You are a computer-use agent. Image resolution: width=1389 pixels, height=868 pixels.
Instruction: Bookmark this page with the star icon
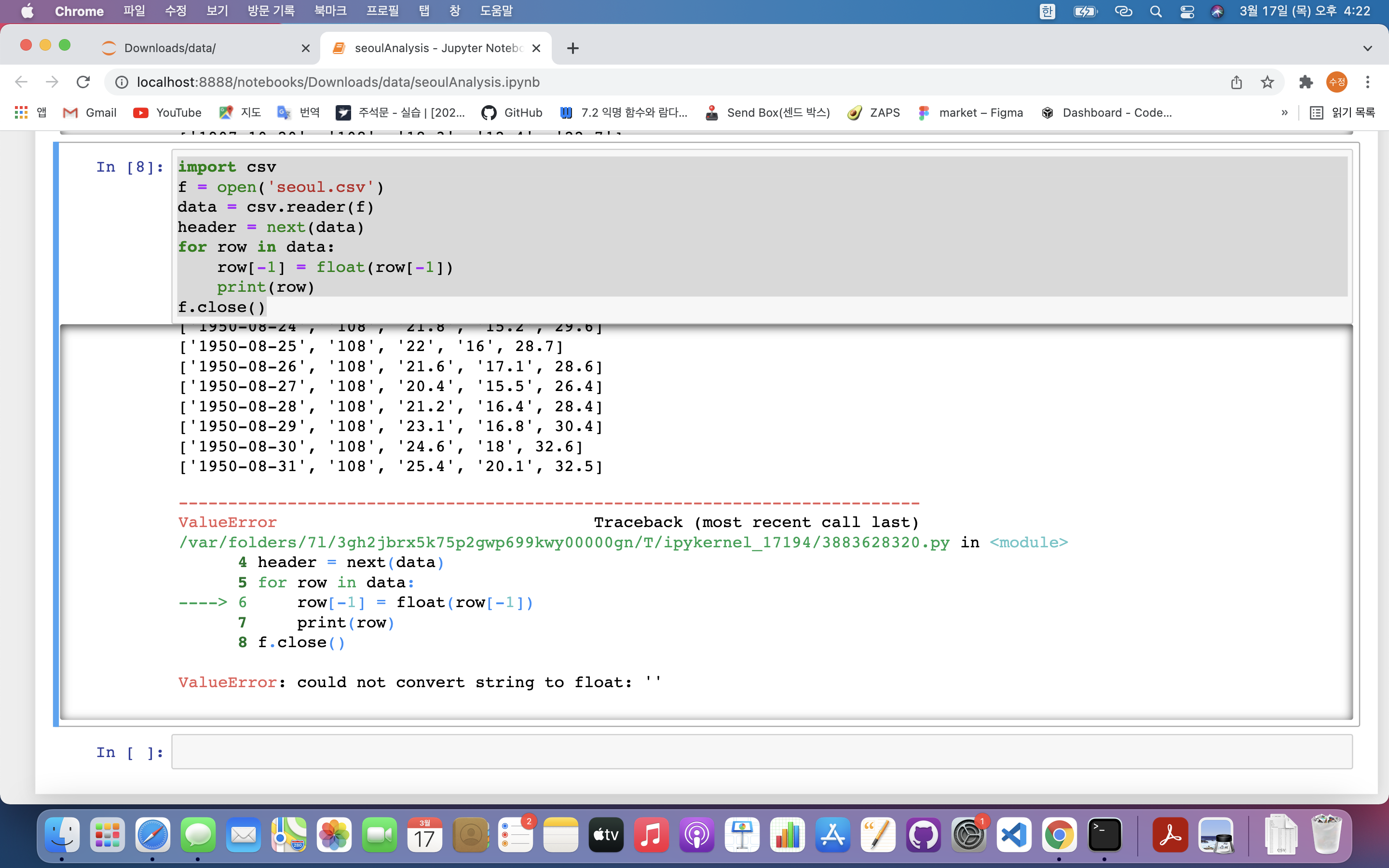pos(1267,82)
